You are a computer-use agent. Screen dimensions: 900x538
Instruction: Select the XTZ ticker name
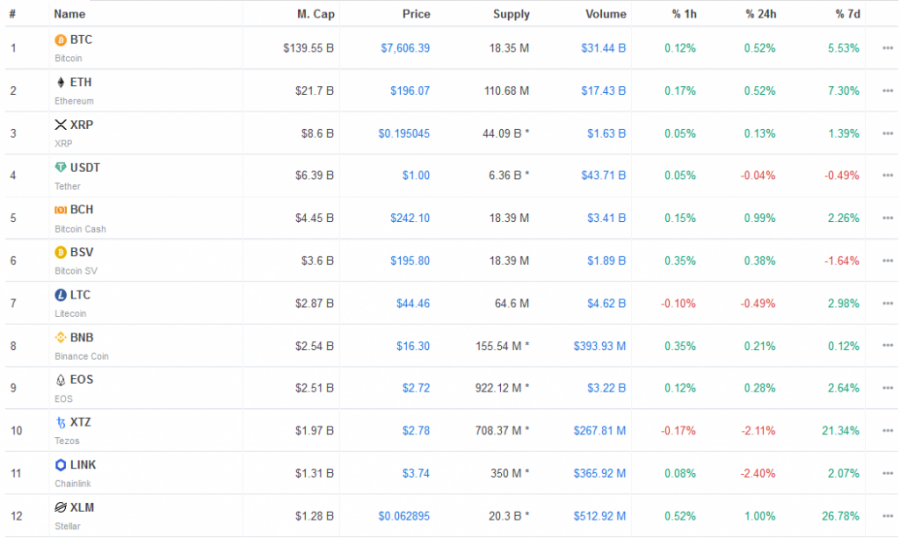pyautogui.click(x=80, y=422)
